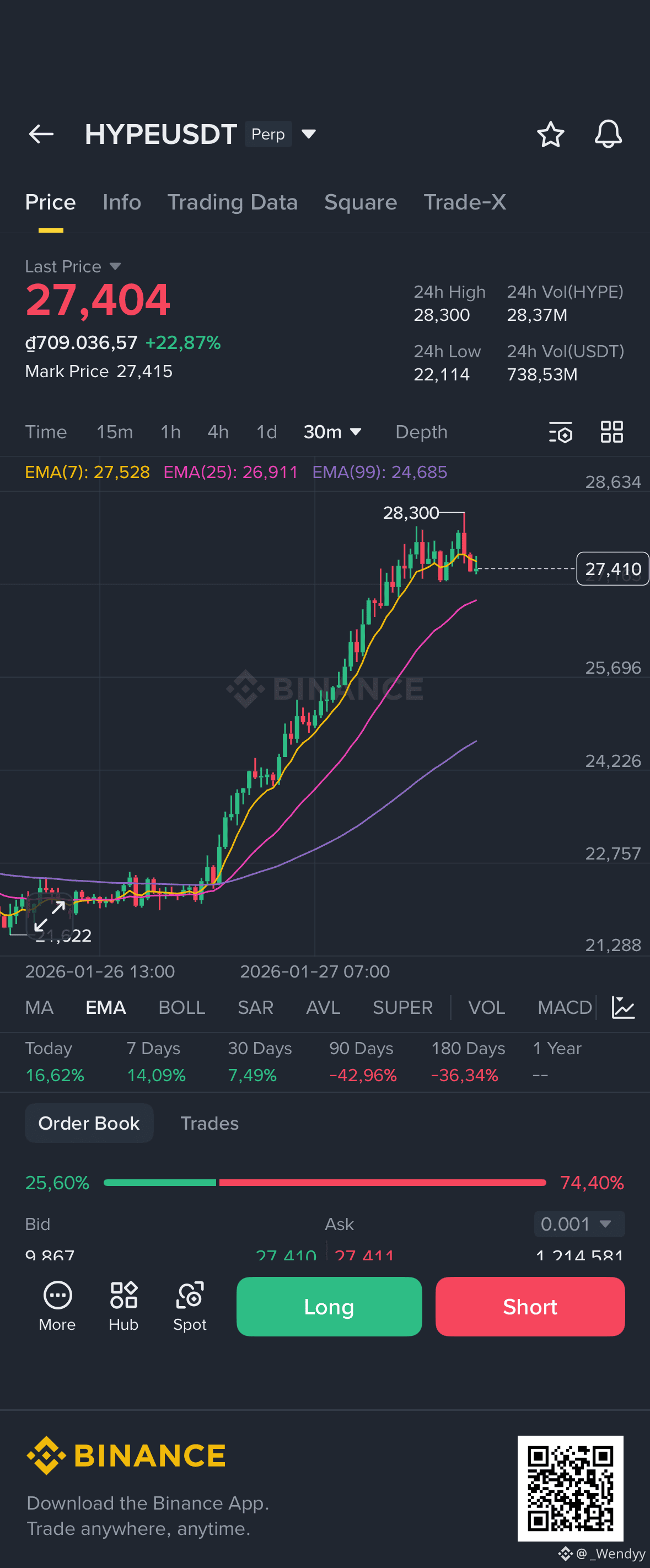Enable the SUPER indicator

403,1007
